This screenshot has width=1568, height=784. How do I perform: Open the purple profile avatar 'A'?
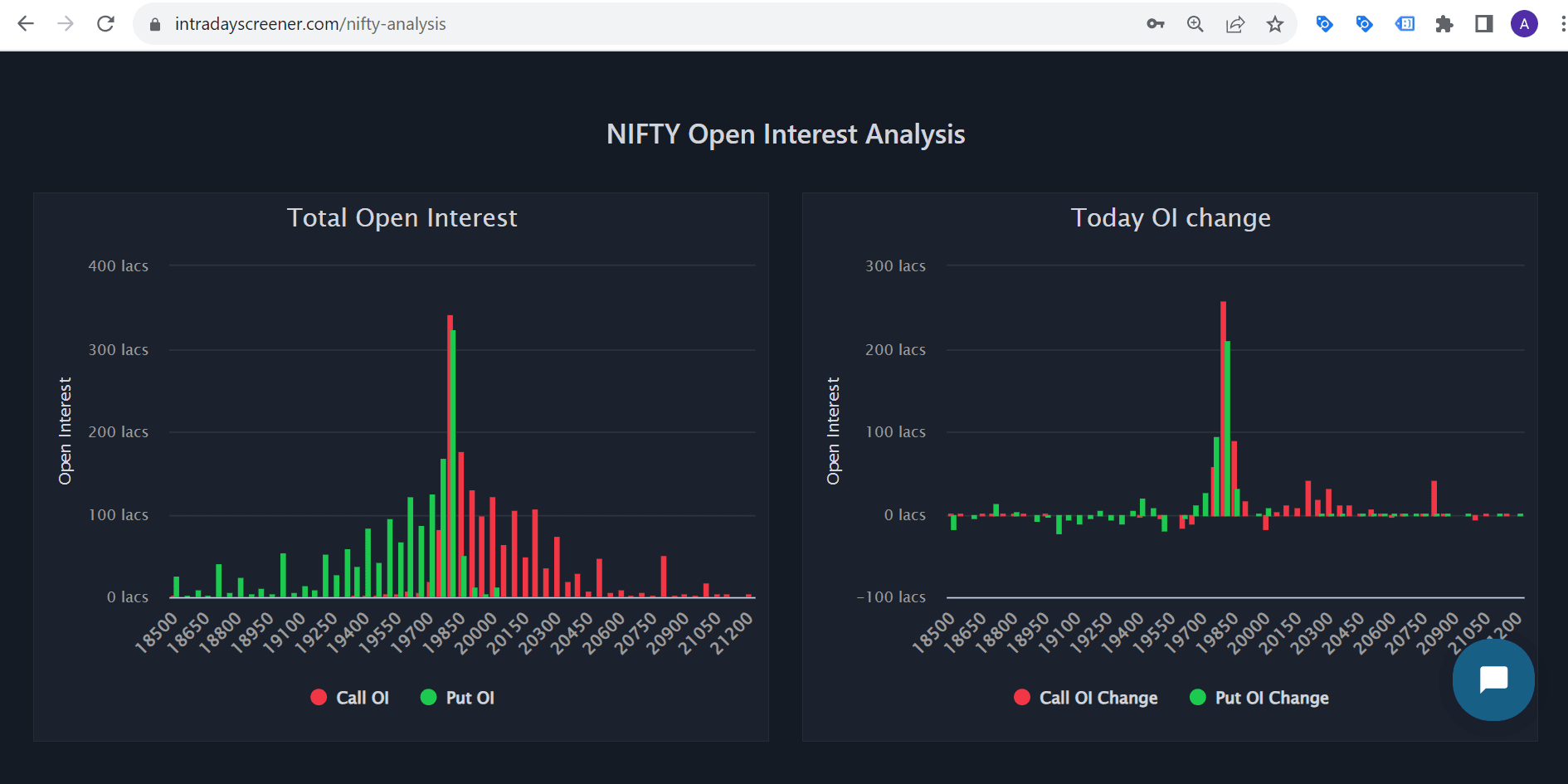click(x=1524, y=24)
